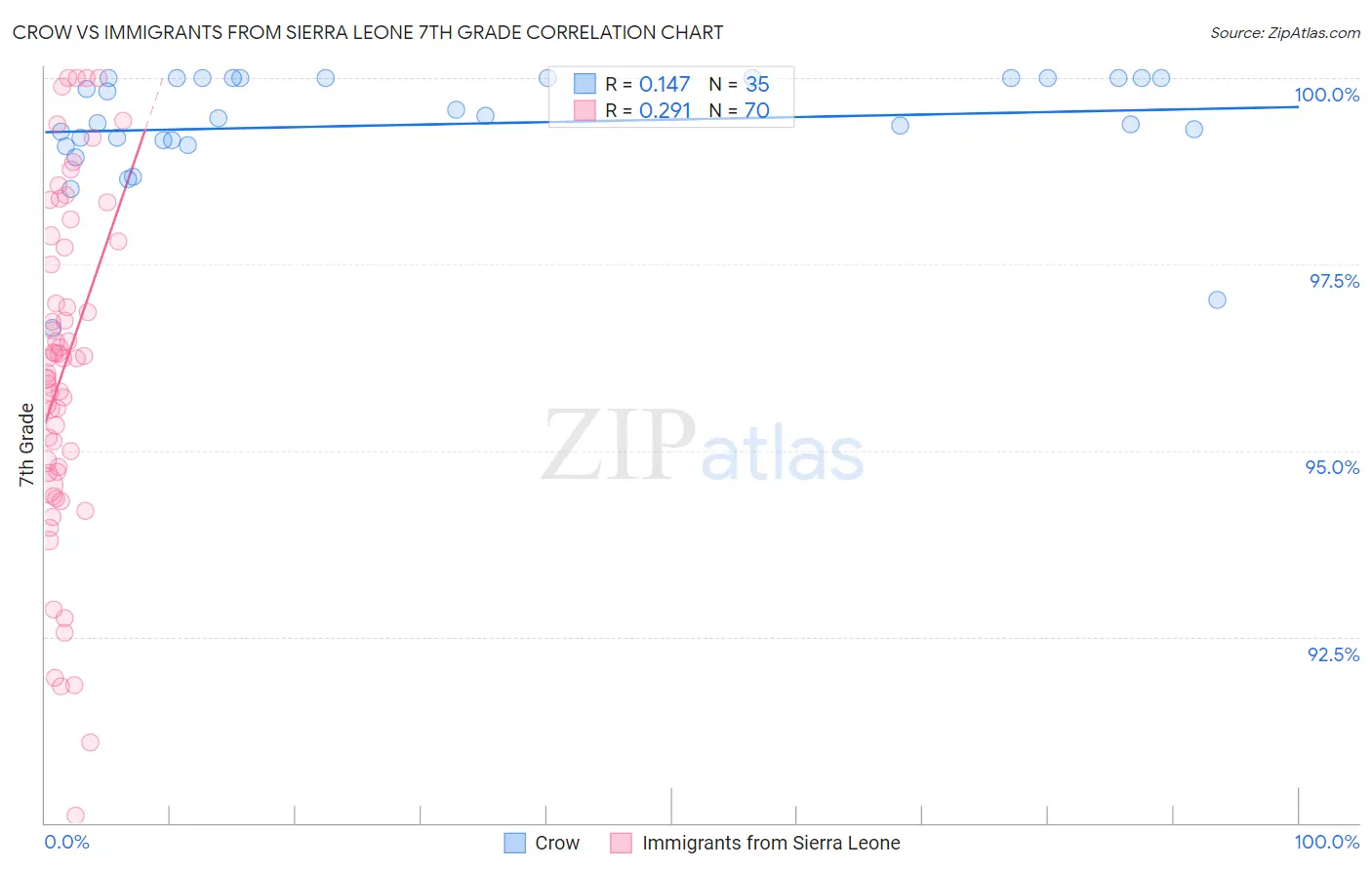Click the blue R = 0.147 swatch
Image resolution: width=1372 pixels, height=870 pixels.
[x=585, y=84]
